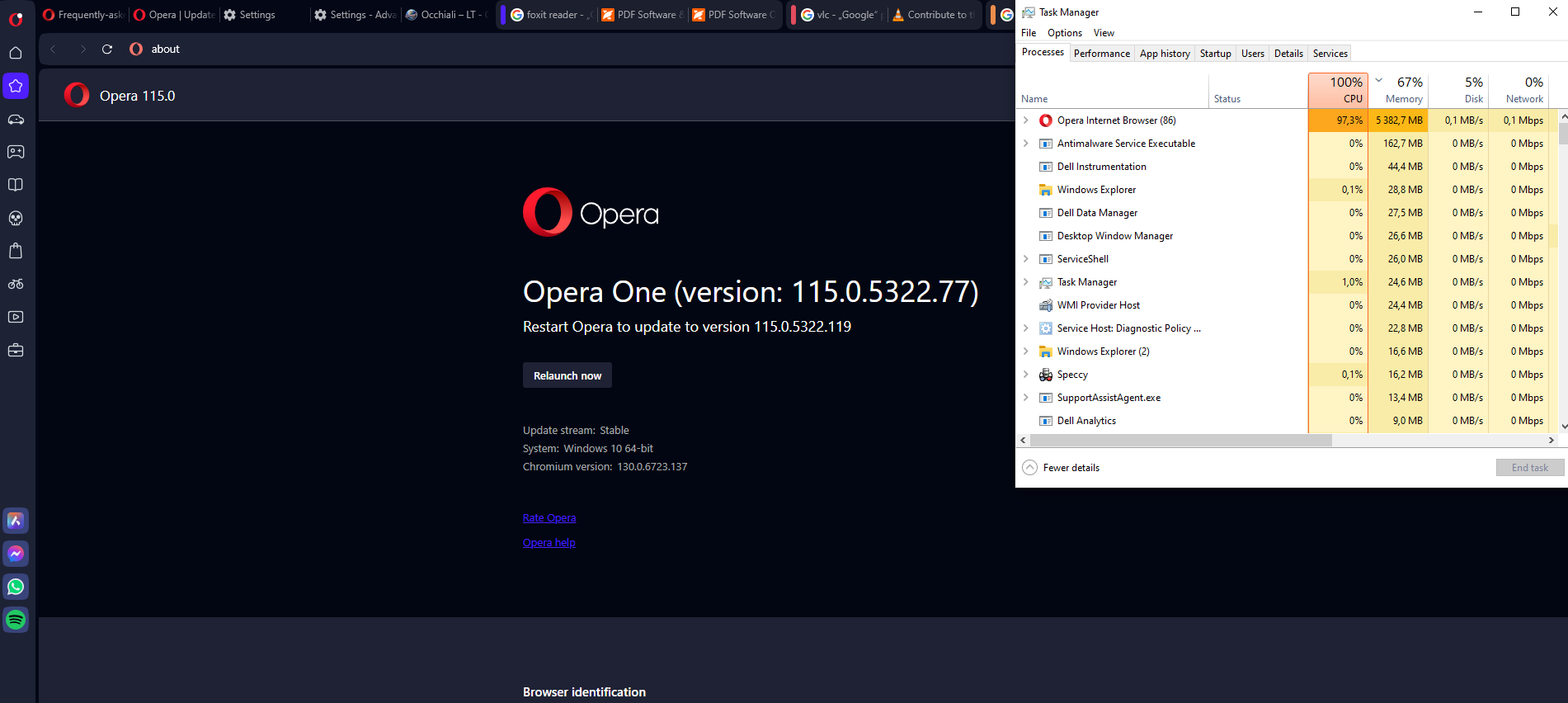Open the book icon in Opera sidebar

point(16,185)
